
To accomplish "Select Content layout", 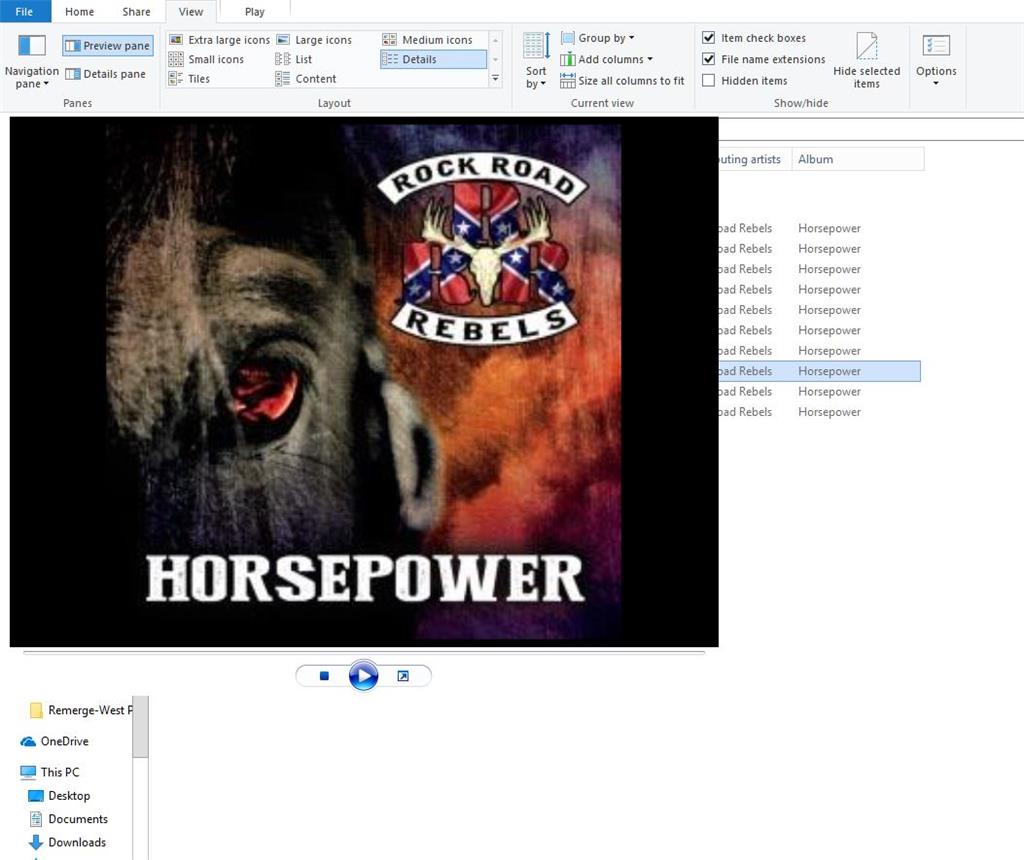I will tap(306, 79).
